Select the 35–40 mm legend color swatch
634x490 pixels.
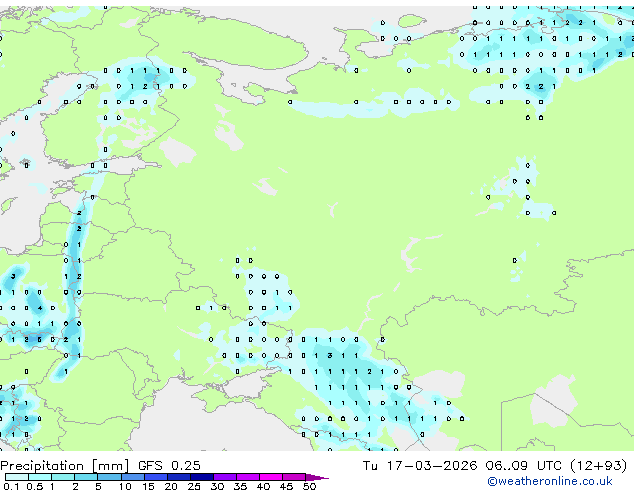coord(248,477)
